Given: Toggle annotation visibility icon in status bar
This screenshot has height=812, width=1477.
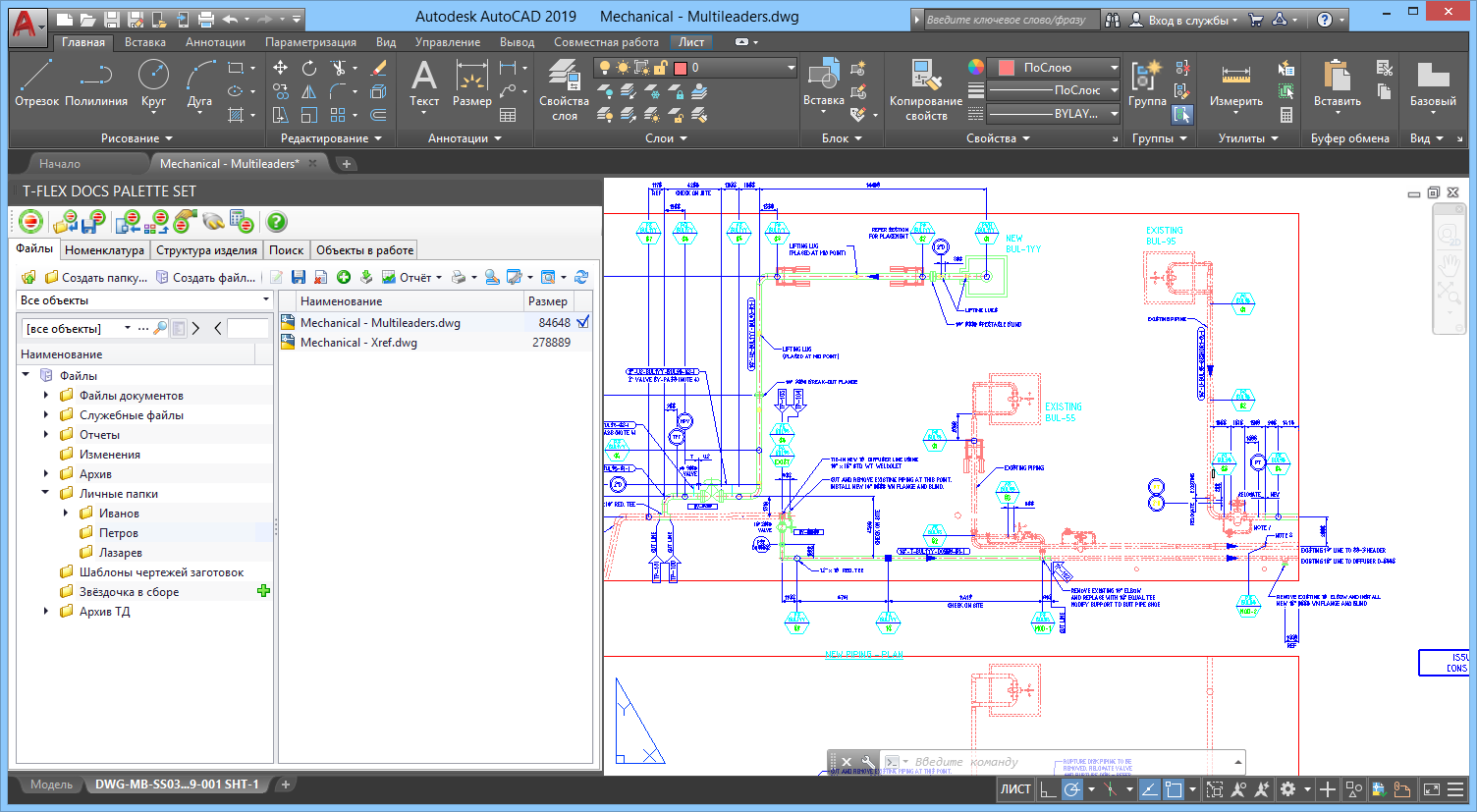Looking at the screenshot, I should [1238, 789].
